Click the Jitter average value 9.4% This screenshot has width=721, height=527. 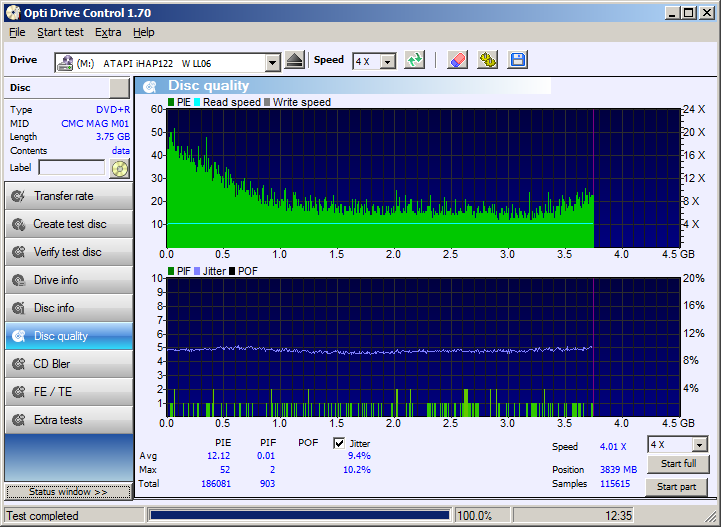[359, 456]
